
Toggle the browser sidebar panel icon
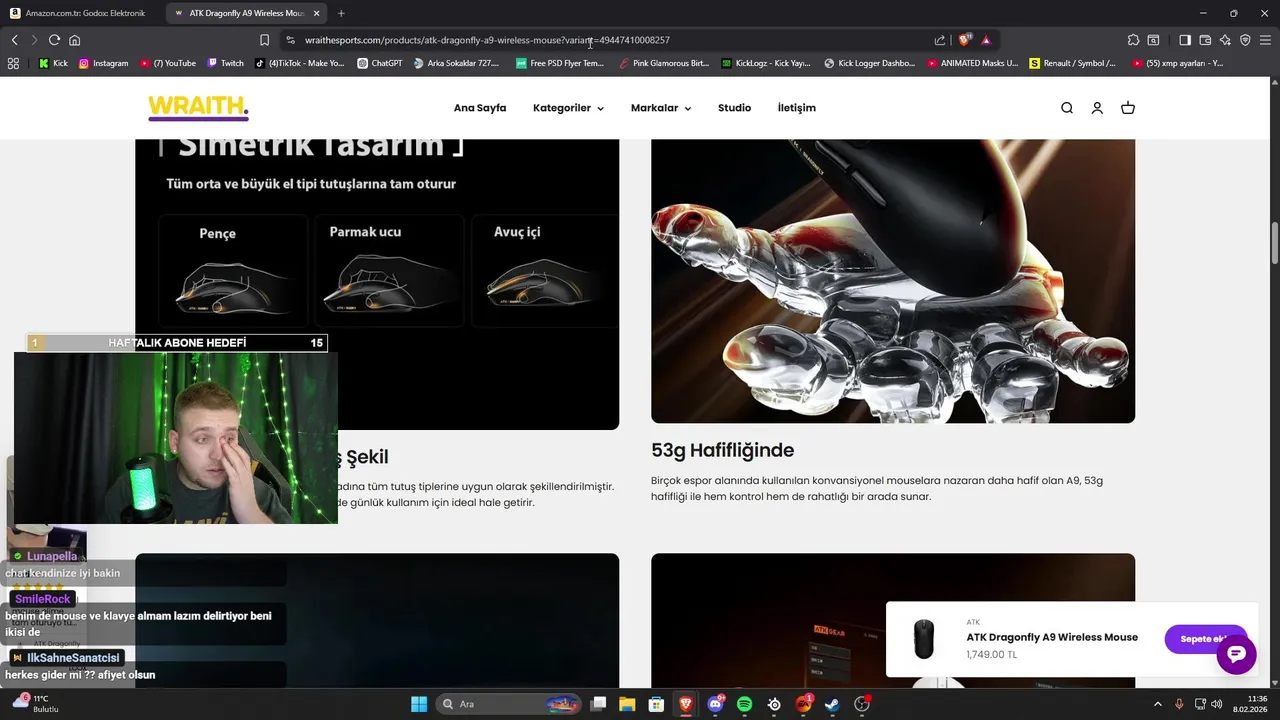(1185, 40)
